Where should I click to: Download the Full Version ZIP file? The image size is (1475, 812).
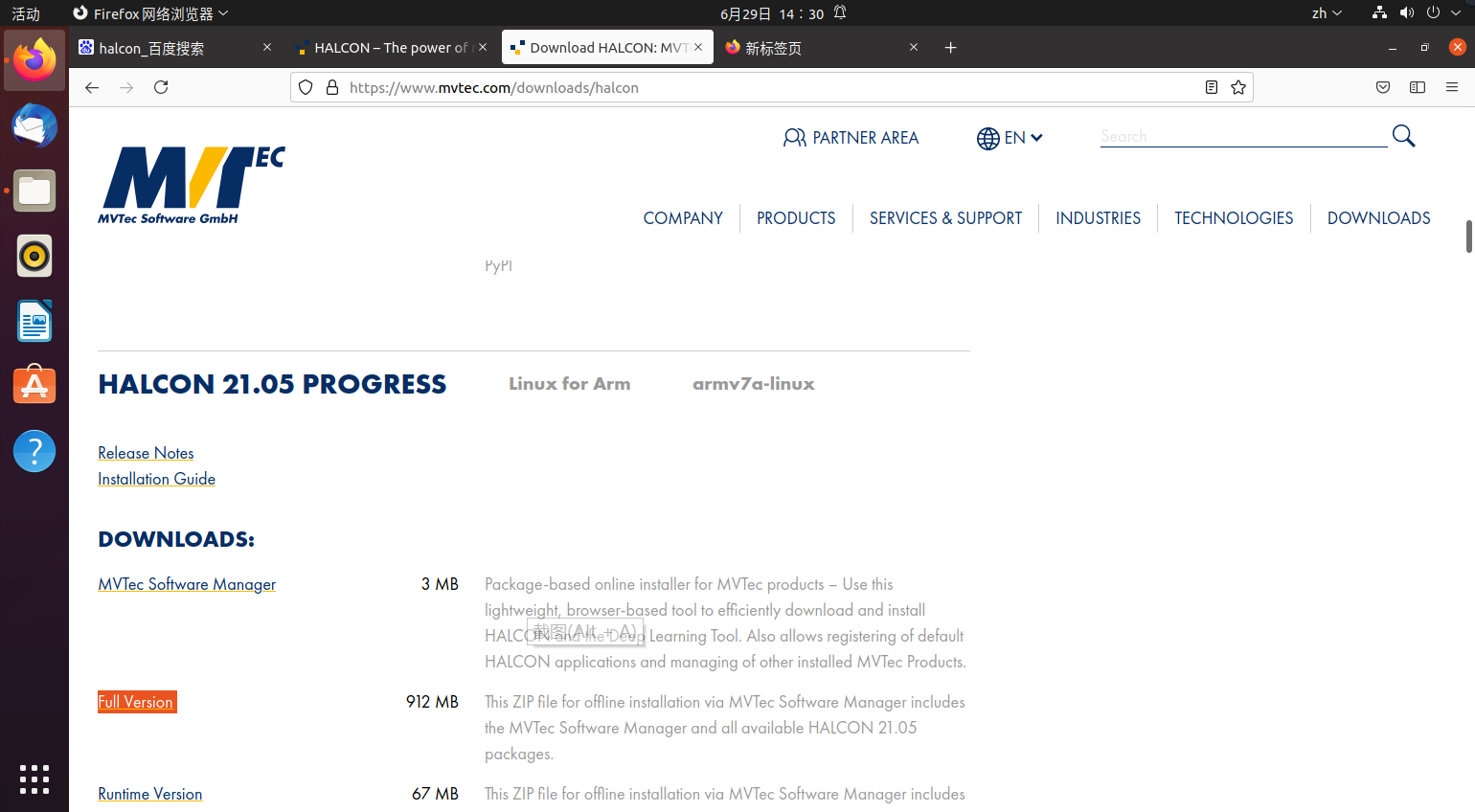pos(136,702)
